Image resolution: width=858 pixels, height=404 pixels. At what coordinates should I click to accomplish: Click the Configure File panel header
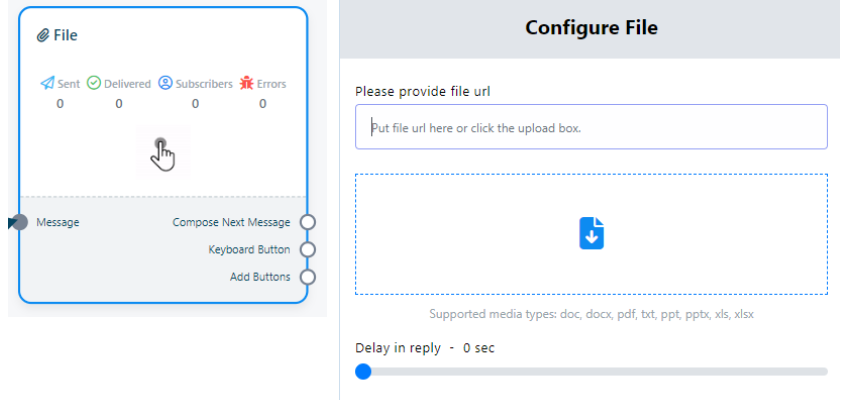pyautogui.click(x=591, y=28)
